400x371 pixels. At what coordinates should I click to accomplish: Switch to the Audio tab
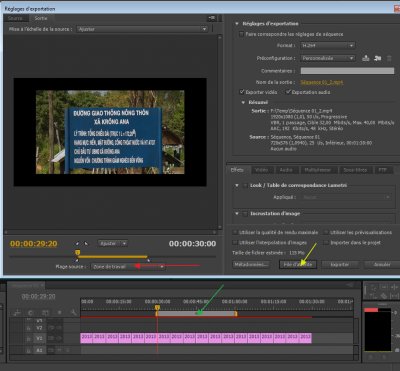286,170
